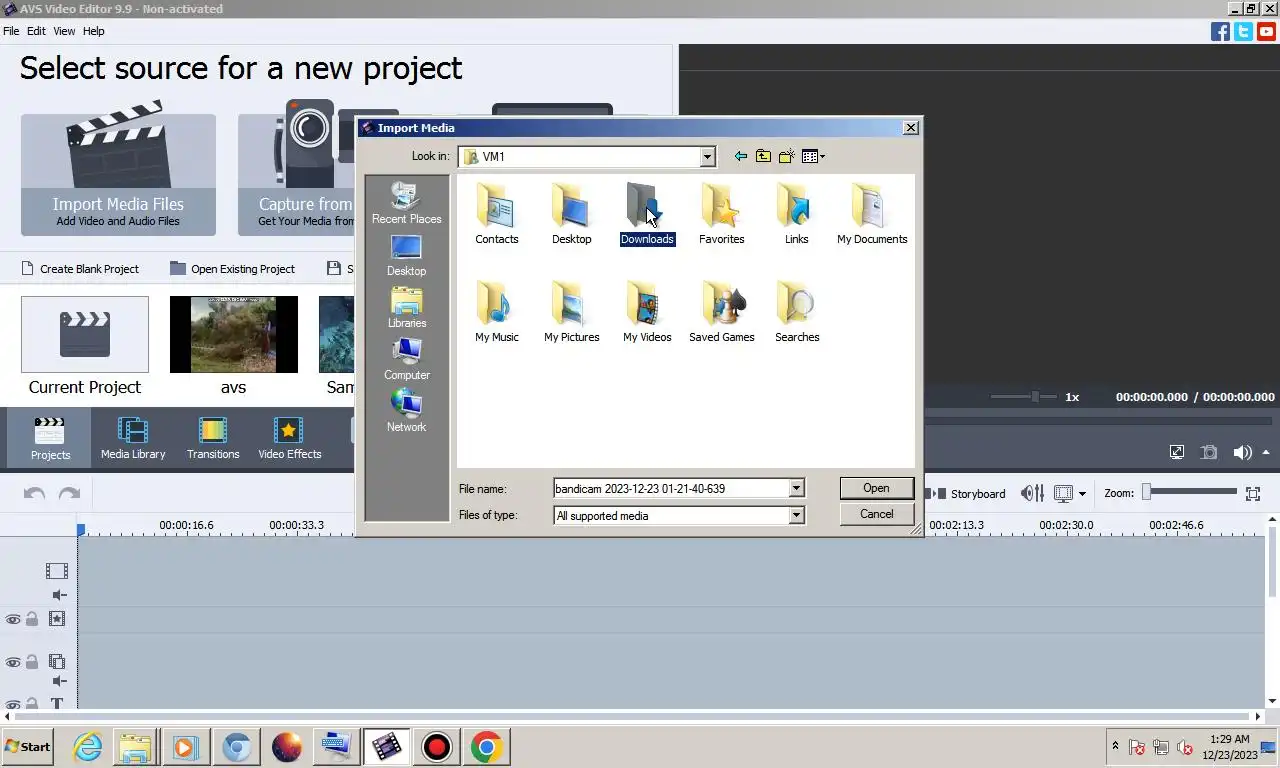Toggle the eye on the video overlay track
Image resolution: width=1280 pixels, height=768 pixels.
(13, 662)
